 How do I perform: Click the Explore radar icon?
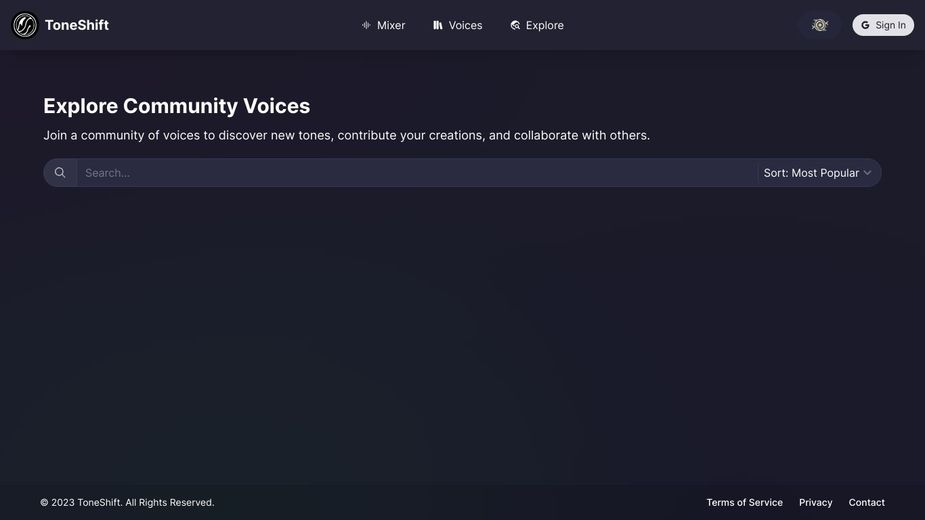tap(515, 25)
